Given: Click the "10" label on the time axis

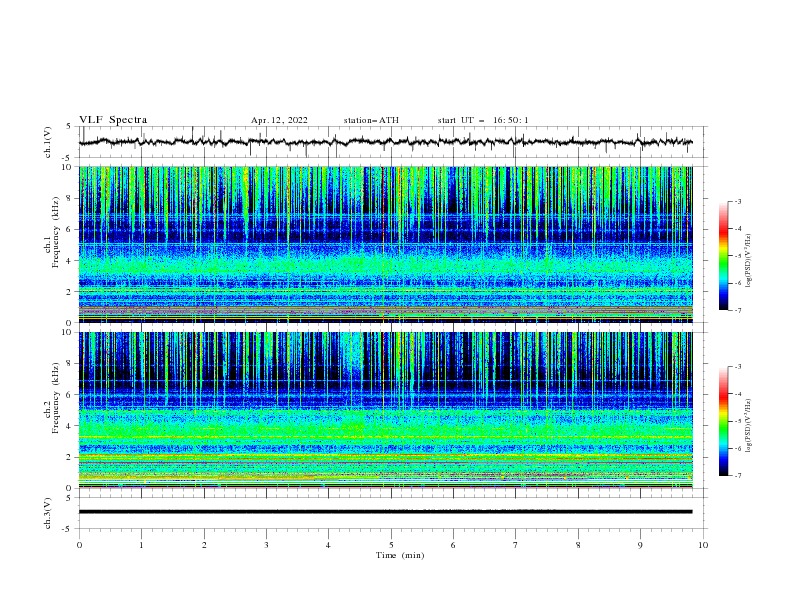Looking at the screenshot, I should point(703,545).
